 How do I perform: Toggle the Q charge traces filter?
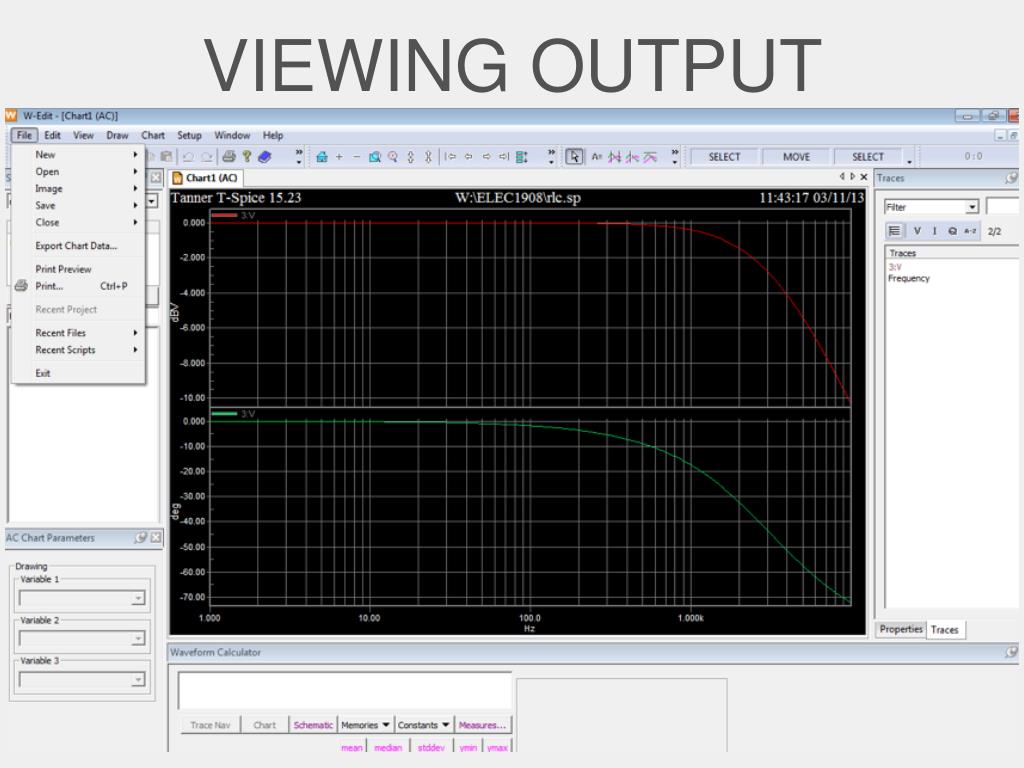point(952,231)
